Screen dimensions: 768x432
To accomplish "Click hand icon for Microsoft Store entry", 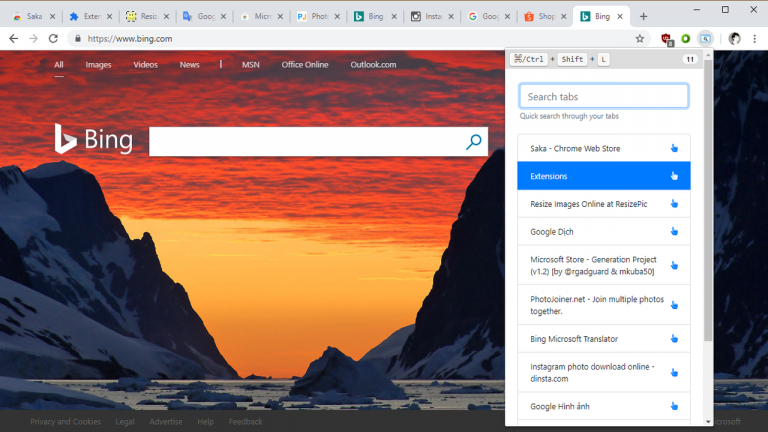I will point(674,265).
